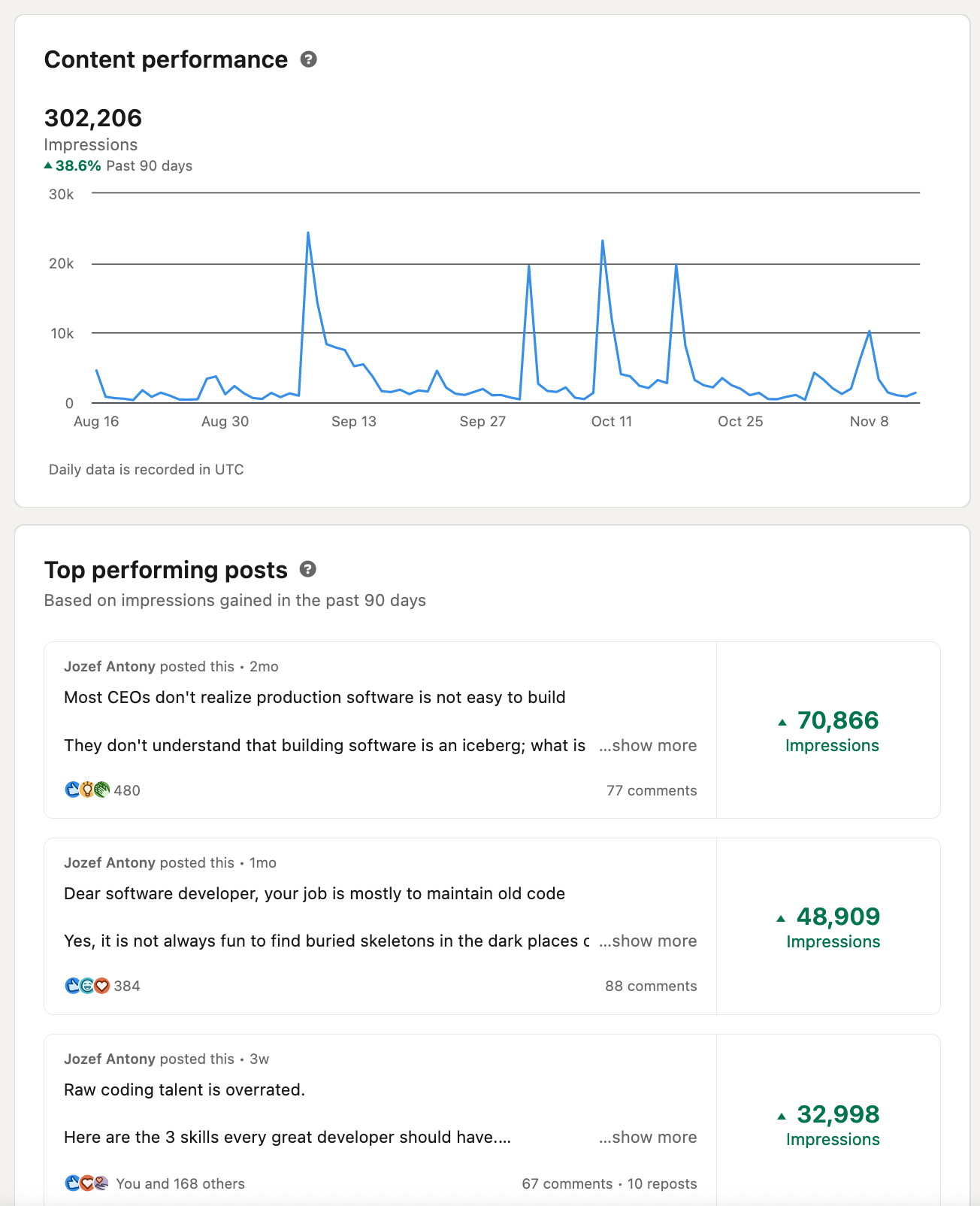
Task: Open the 67 comments link
Action: 567,1183
